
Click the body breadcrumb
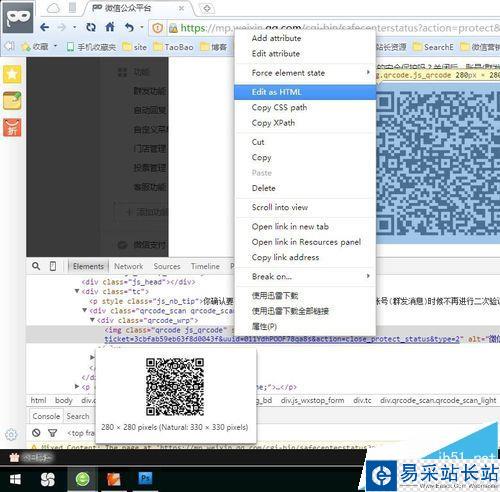click(x=64, y=400)
